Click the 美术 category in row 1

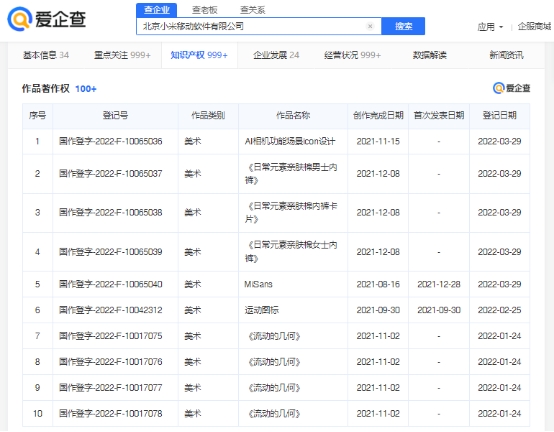[193, 141]
